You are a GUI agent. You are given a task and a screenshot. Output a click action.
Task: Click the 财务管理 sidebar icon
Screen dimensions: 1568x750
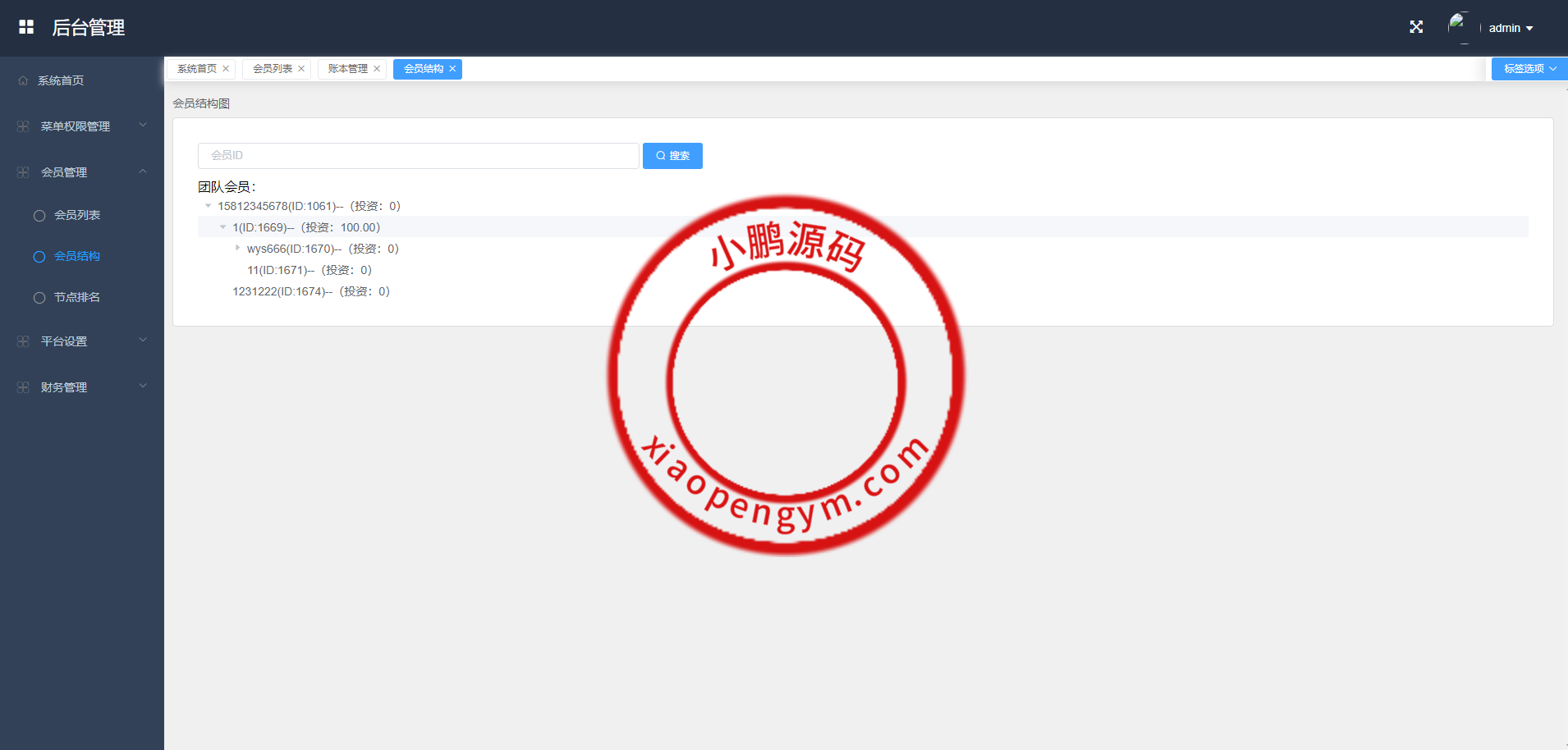pos(21,386)
